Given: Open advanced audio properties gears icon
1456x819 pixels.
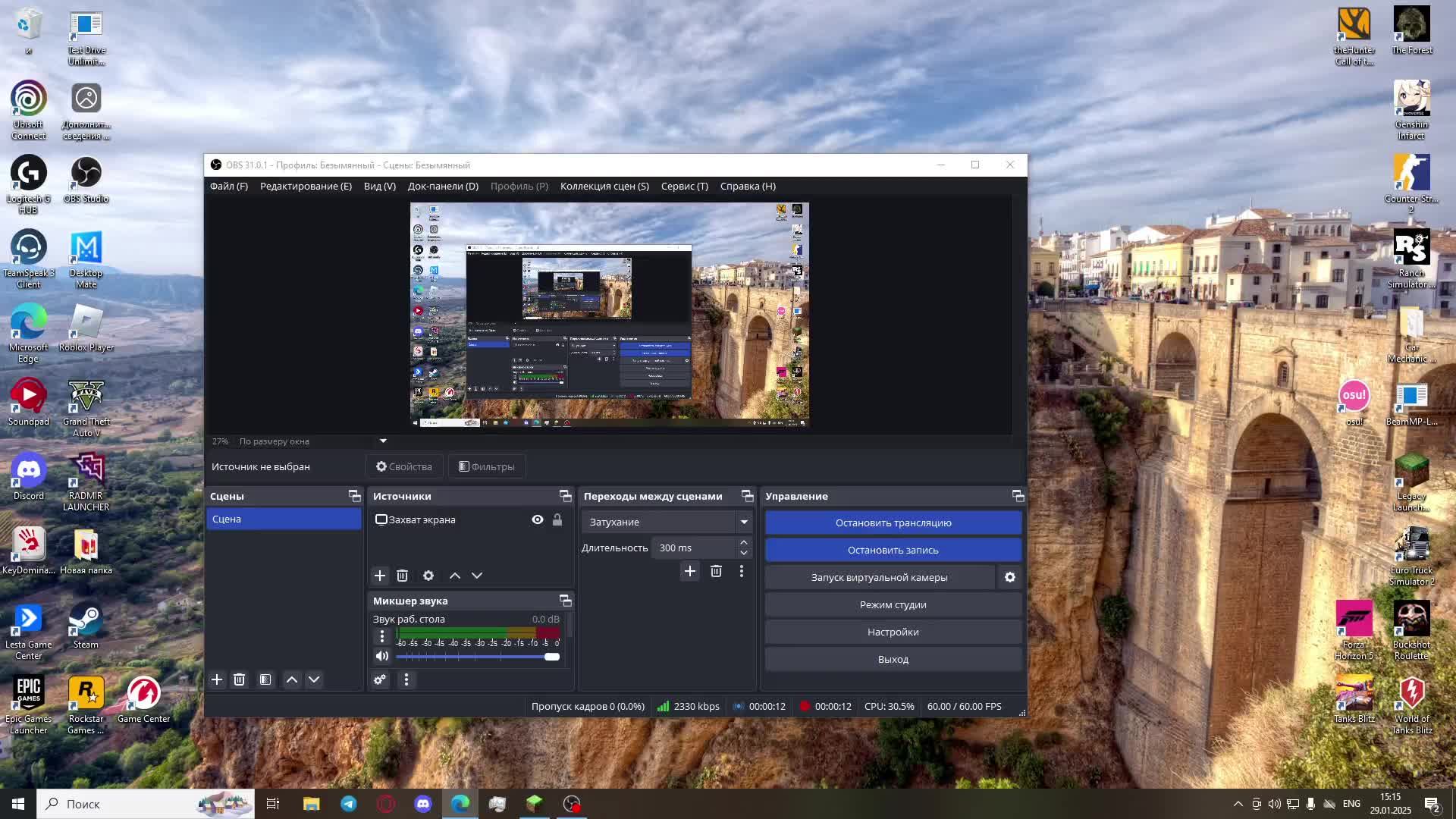Looking at the screenshot, I should (x=380, y=679).
